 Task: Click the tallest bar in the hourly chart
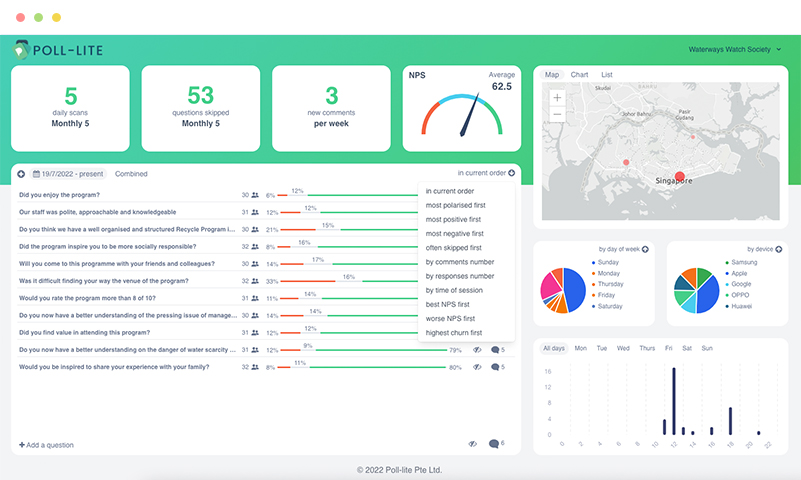pos(674,401)
